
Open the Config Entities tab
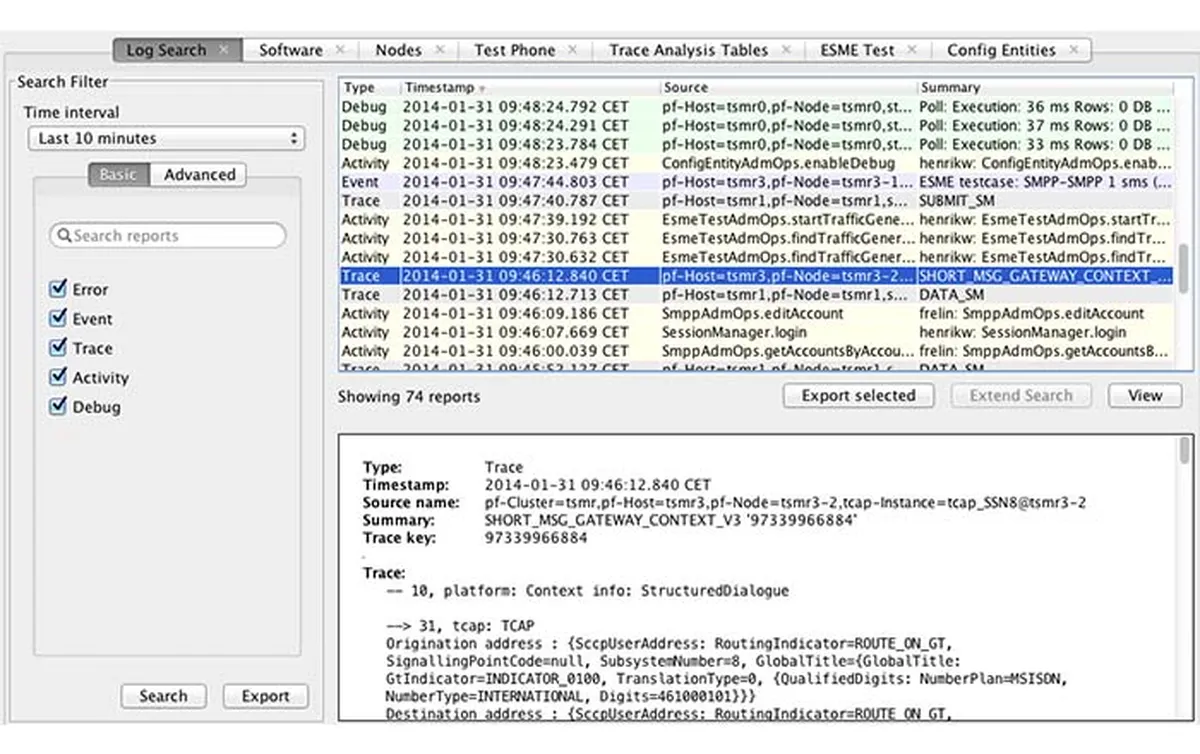point(1001,50)
